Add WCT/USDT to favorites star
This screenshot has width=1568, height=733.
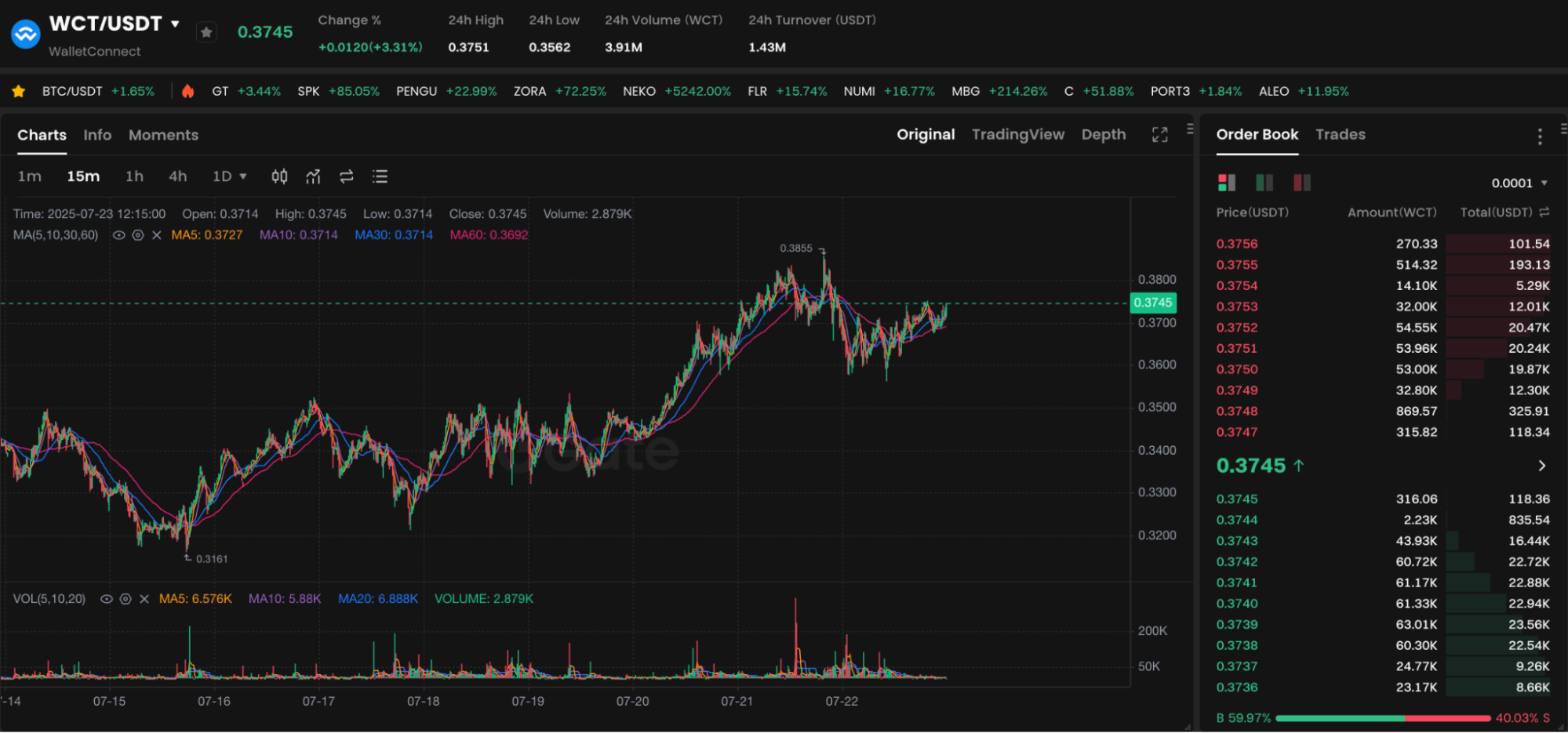(206, 32)
